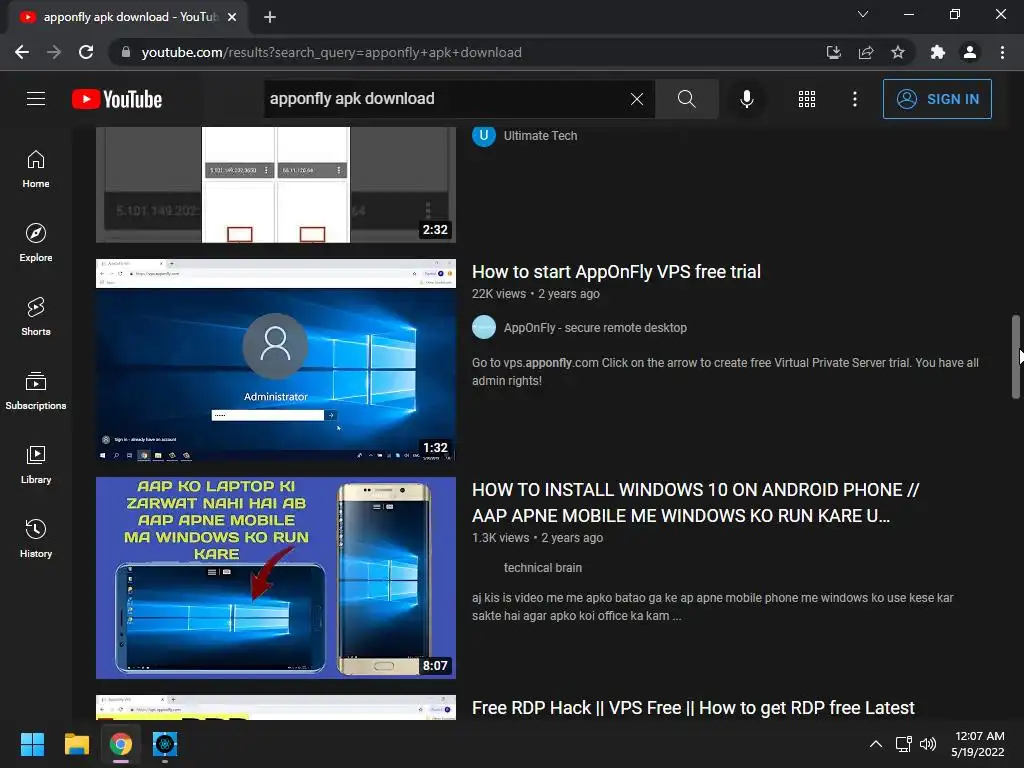
Task: Open the YouTube apps grid icon
Action: click(807, 99)
